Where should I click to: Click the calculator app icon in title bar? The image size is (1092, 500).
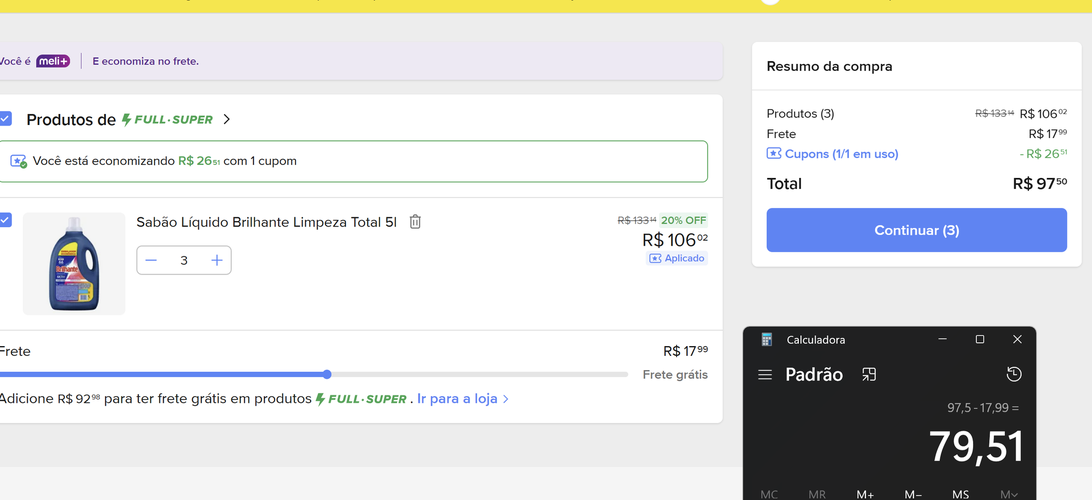767,340
